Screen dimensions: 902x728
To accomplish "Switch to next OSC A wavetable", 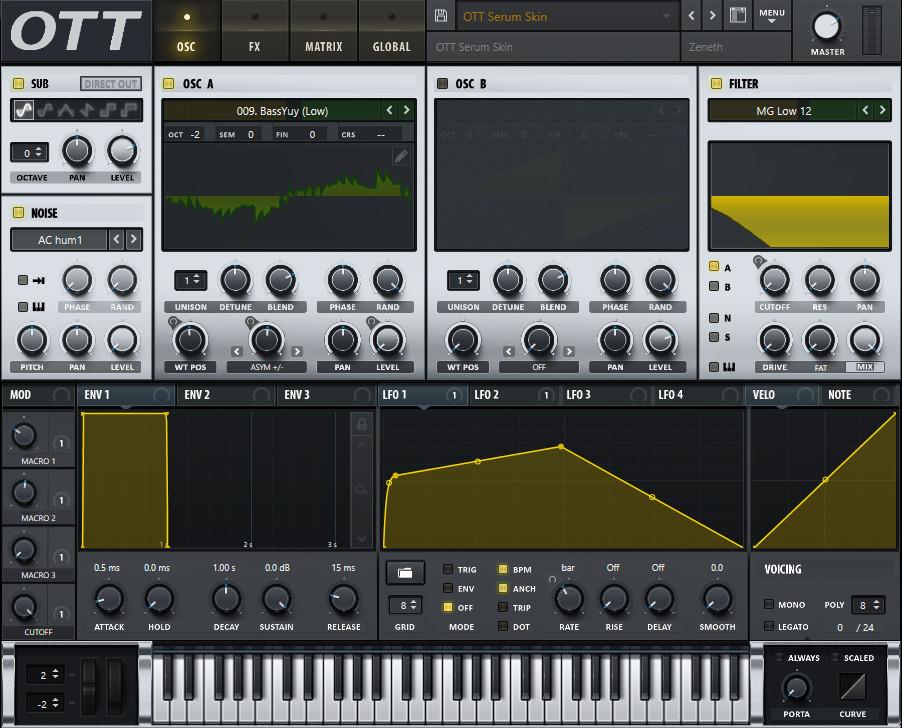I will (x=406, y=110).
